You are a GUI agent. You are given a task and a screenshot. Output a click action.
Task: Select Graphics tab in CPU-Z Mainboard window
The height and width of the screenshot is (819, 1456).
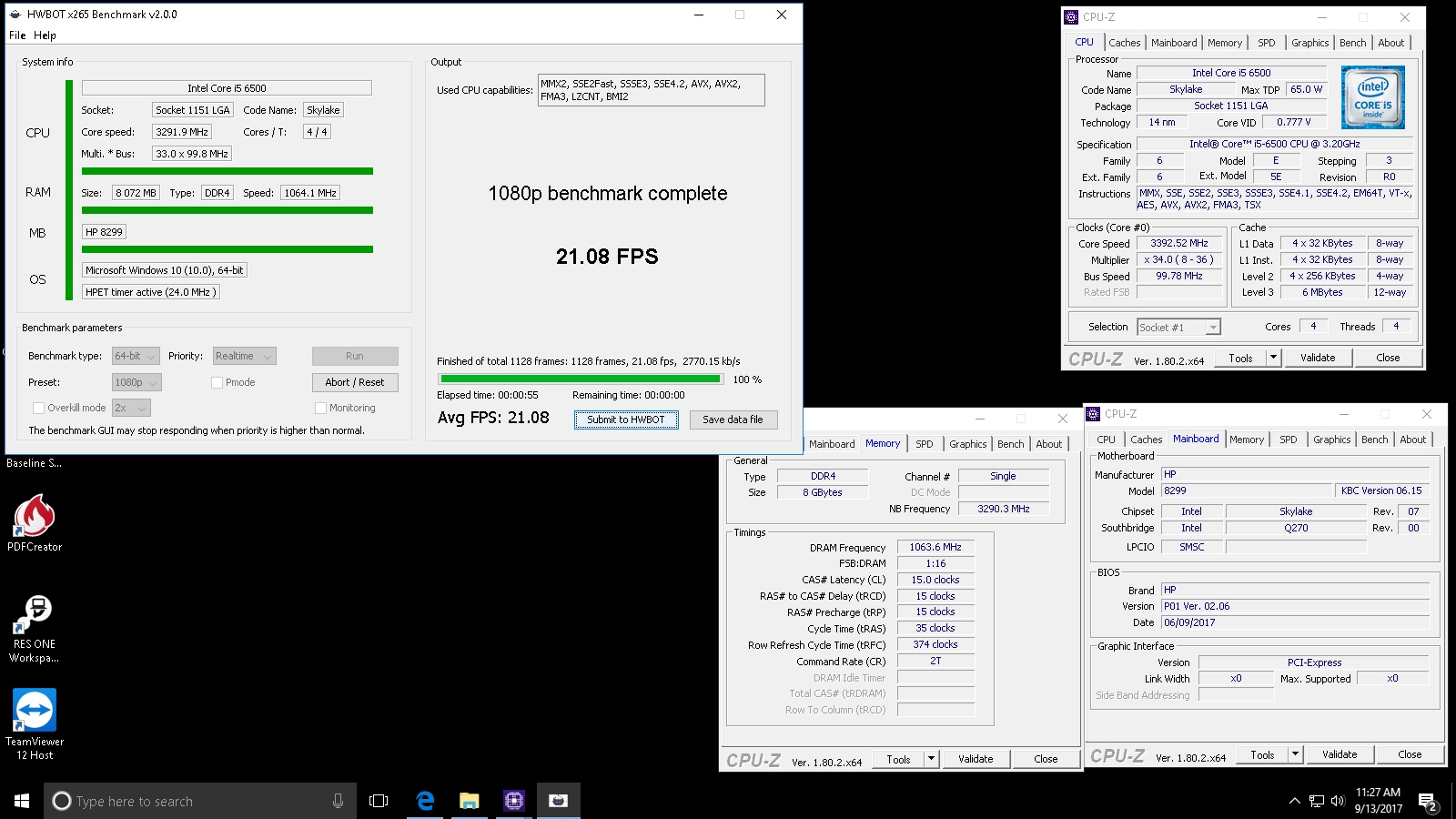1331,440
